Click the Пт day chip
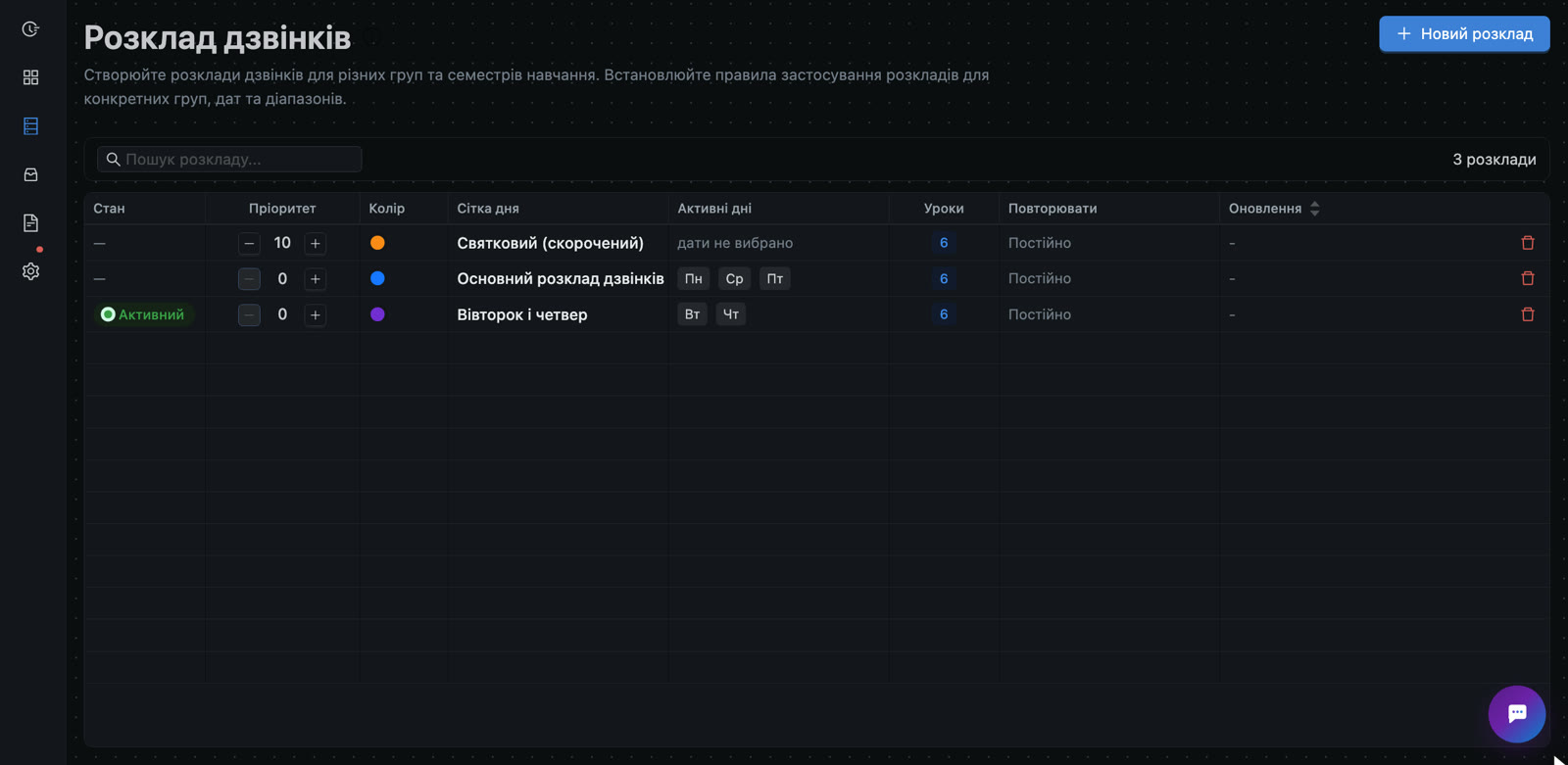 774,278
